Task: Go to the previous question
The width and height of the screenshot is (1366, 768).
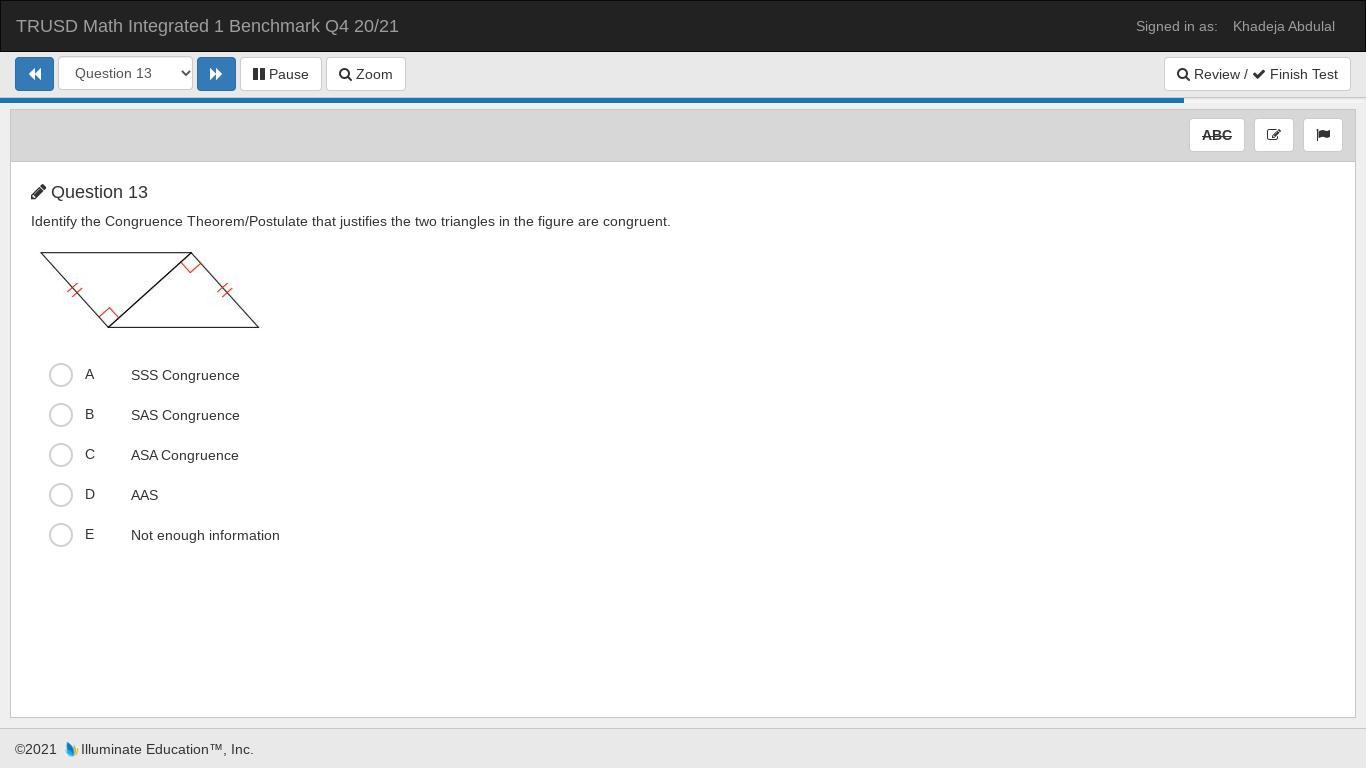Action: (34, 74)
